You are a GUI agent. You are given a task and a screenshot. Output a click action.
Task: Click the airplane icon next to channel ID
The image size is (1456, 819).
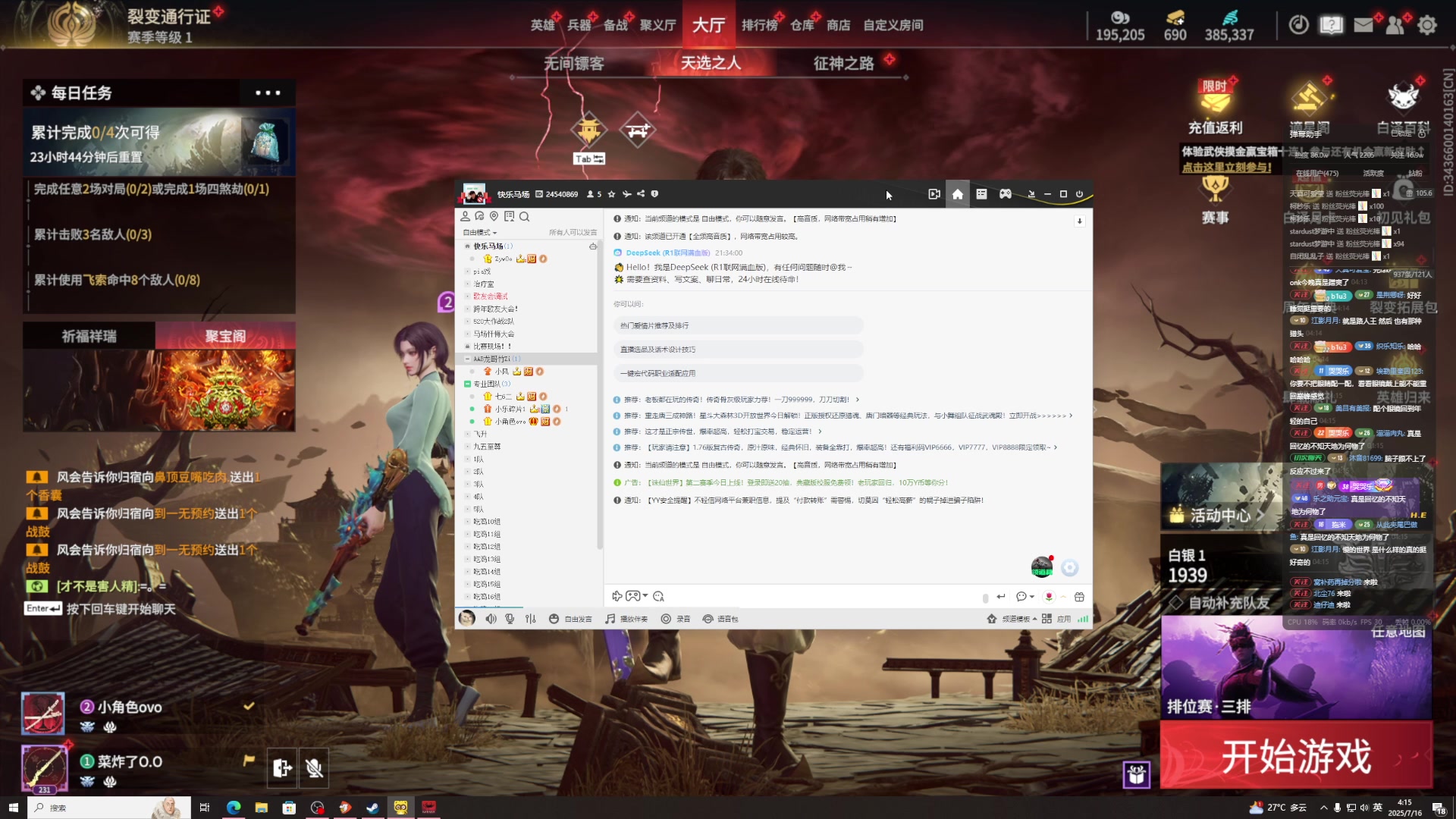[626, 194]
